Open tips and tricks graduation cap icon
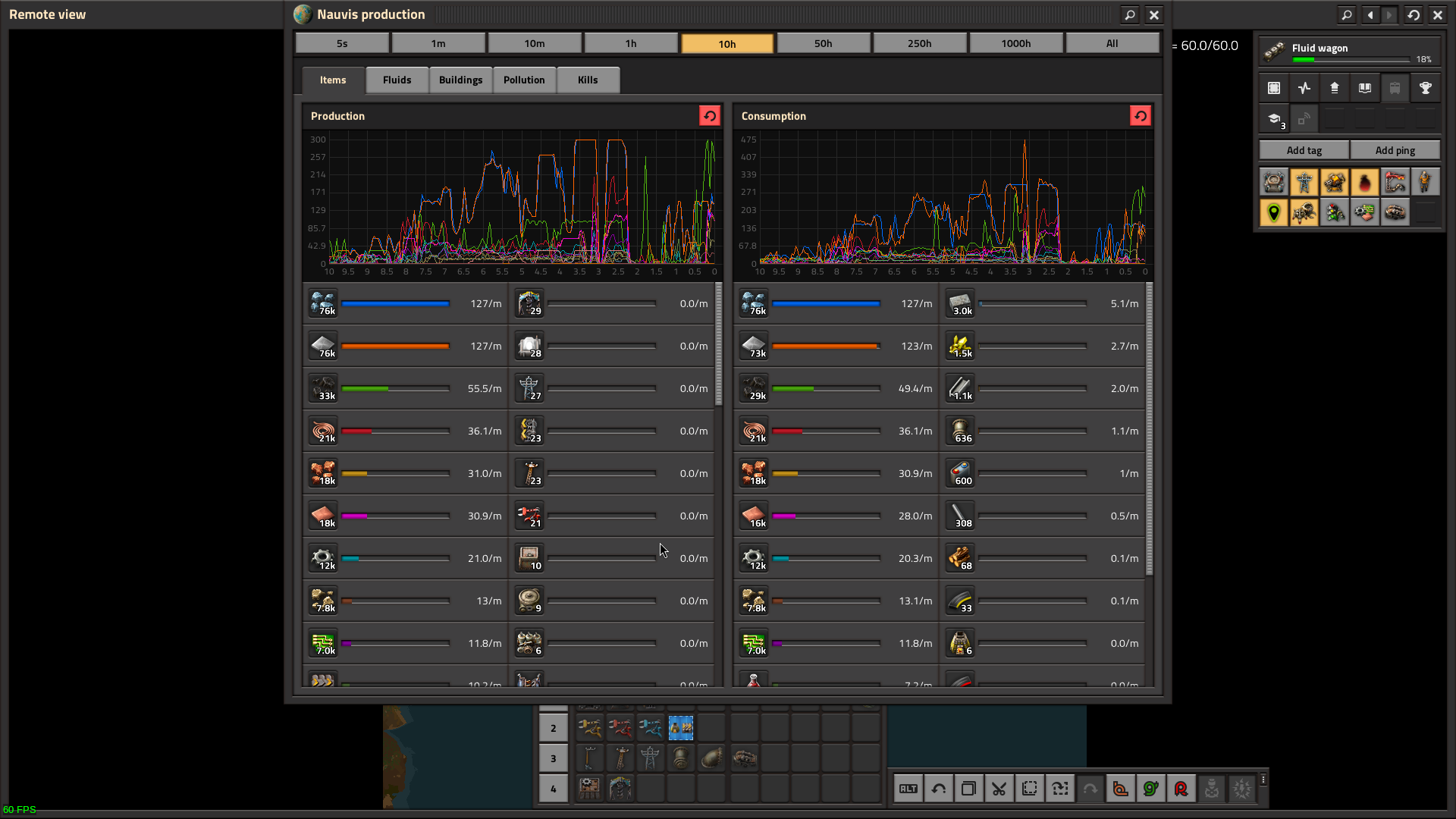Screen dimensions: 1456x819 (x=1274, y=119)
